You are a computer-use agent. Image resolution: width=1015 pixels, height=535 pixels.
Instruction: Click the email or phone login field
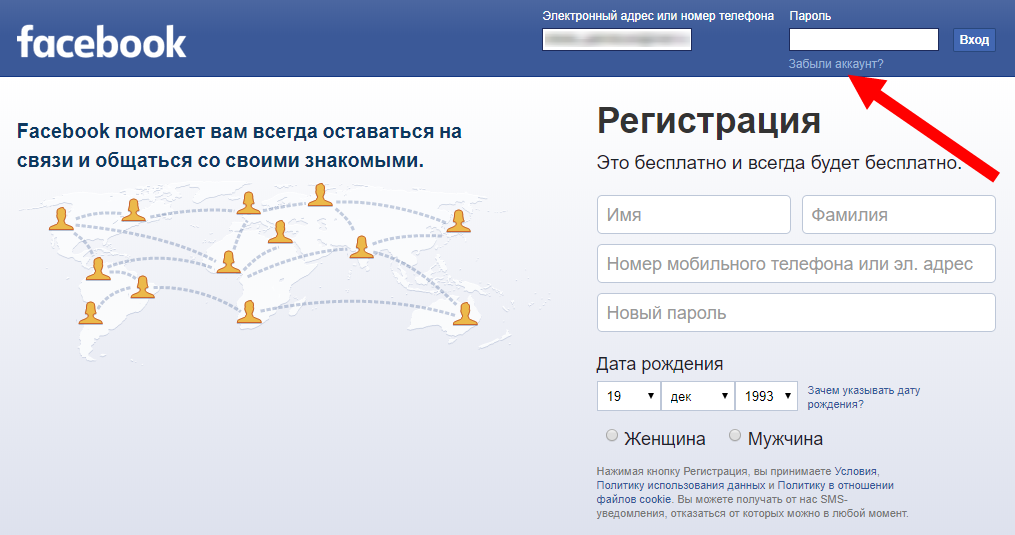(617, 40)
